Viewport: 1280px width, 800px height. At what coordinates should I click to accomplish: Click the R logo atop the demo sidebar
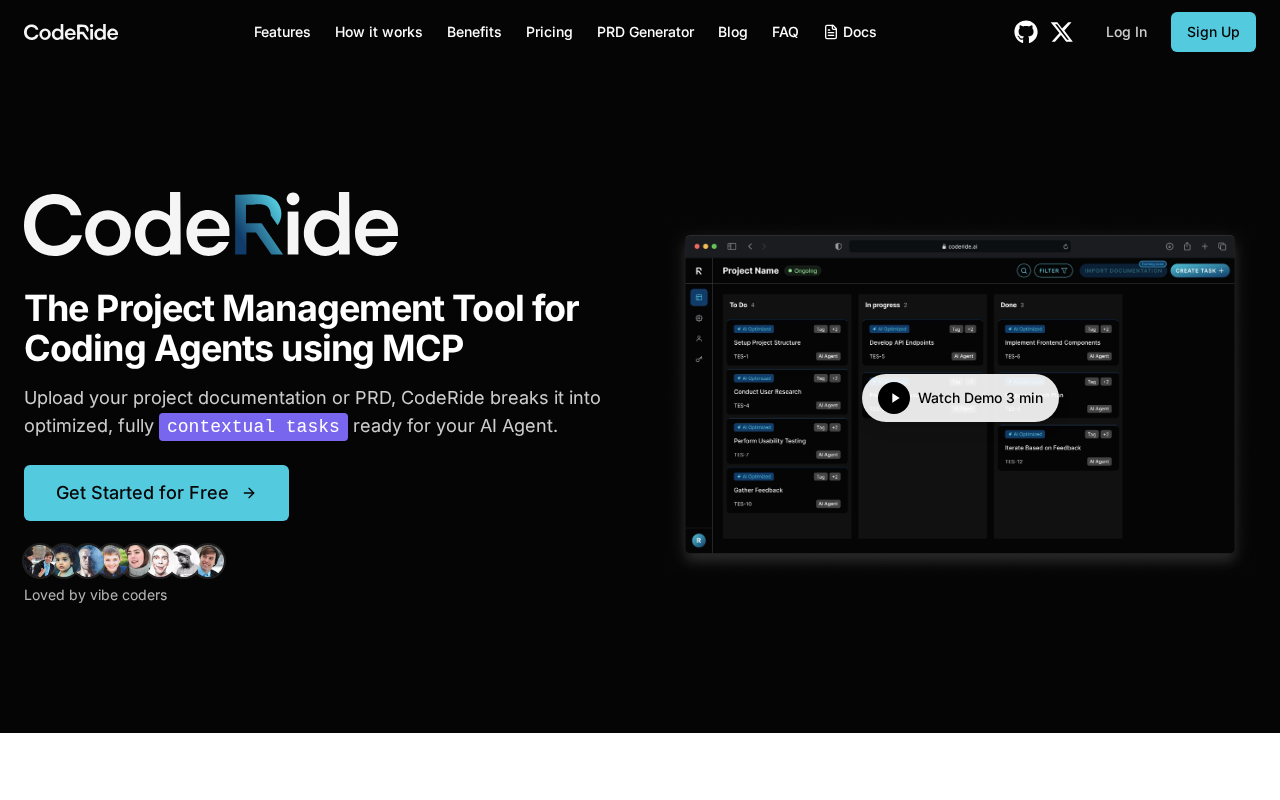(699, 270)
